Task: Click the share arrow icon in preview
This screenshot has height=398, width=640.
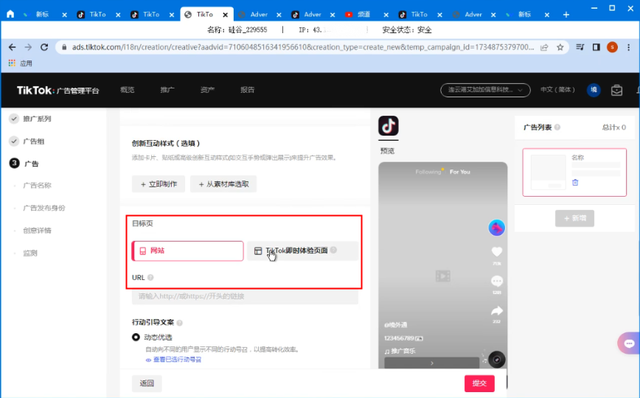Action: (497, 311)
